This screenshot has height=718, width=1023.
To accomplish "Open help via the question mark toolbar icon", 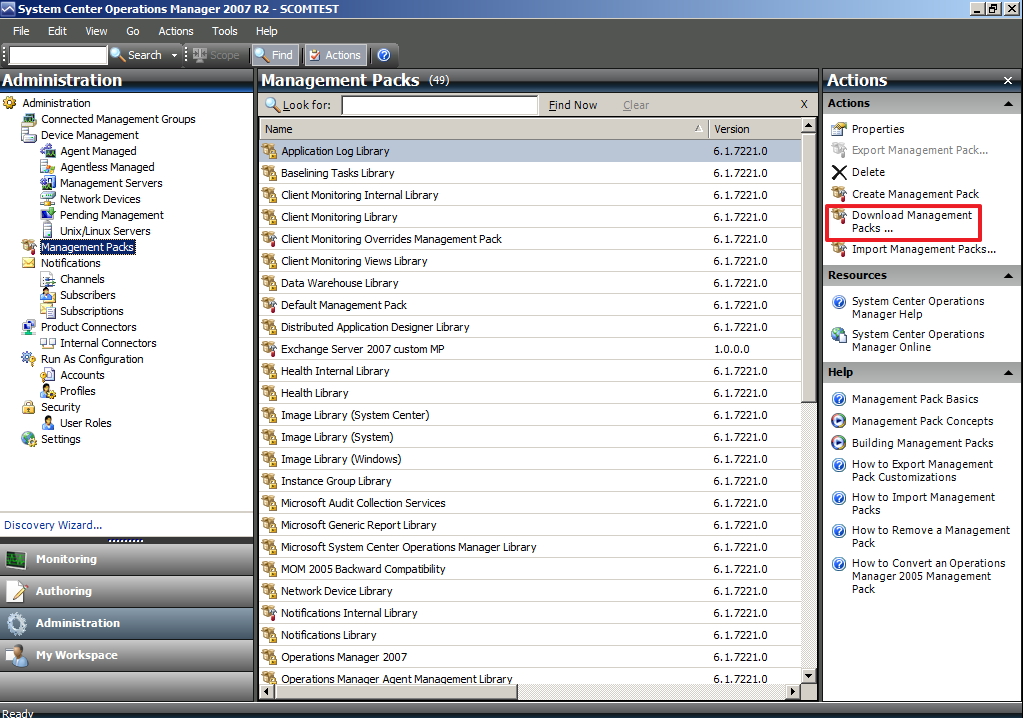I will 382,55.
